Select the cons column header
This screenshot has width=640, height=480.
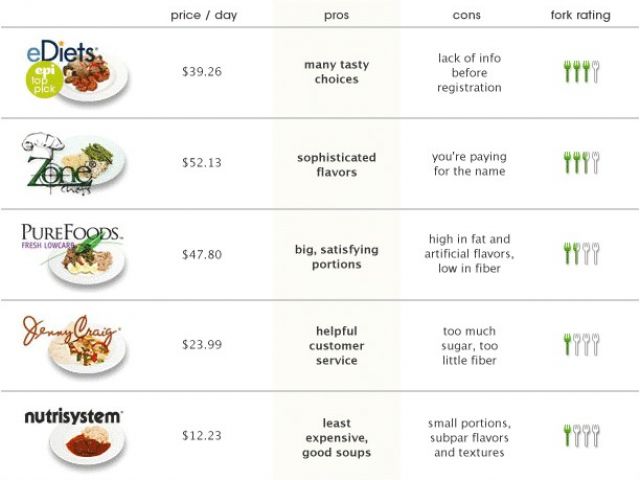469,16
